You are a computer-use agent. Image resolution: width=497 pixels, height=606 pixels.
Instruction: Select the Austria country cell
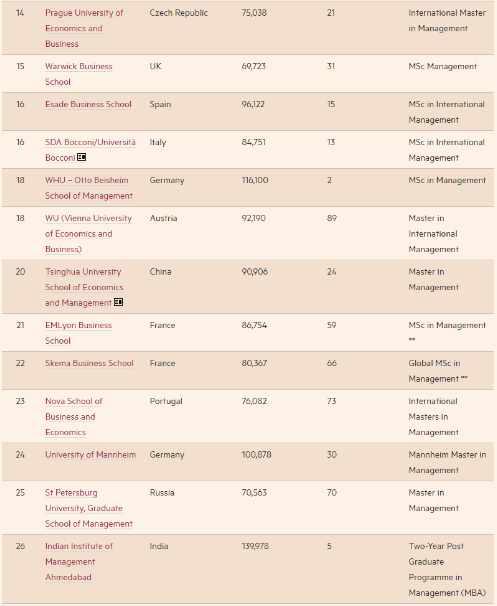(163, 218)
